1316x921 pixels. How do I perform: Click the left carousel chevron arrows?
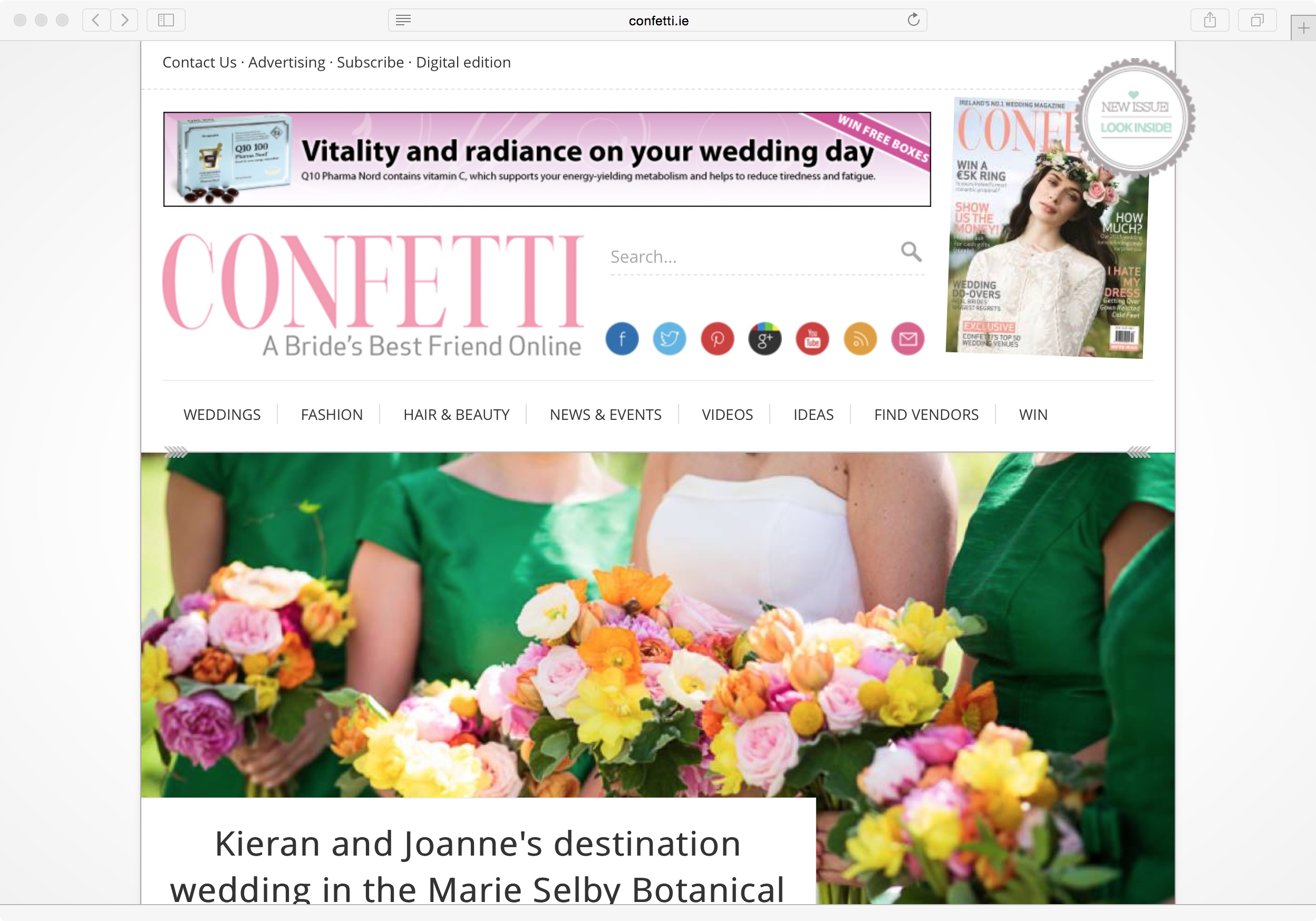coord(176,453)
